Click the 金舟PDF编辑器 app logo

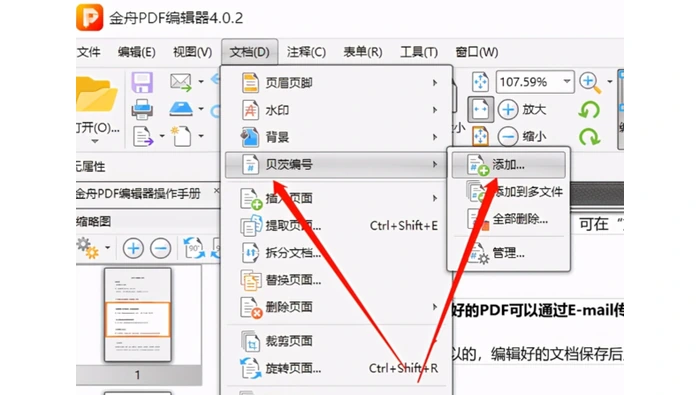point(90,18)
